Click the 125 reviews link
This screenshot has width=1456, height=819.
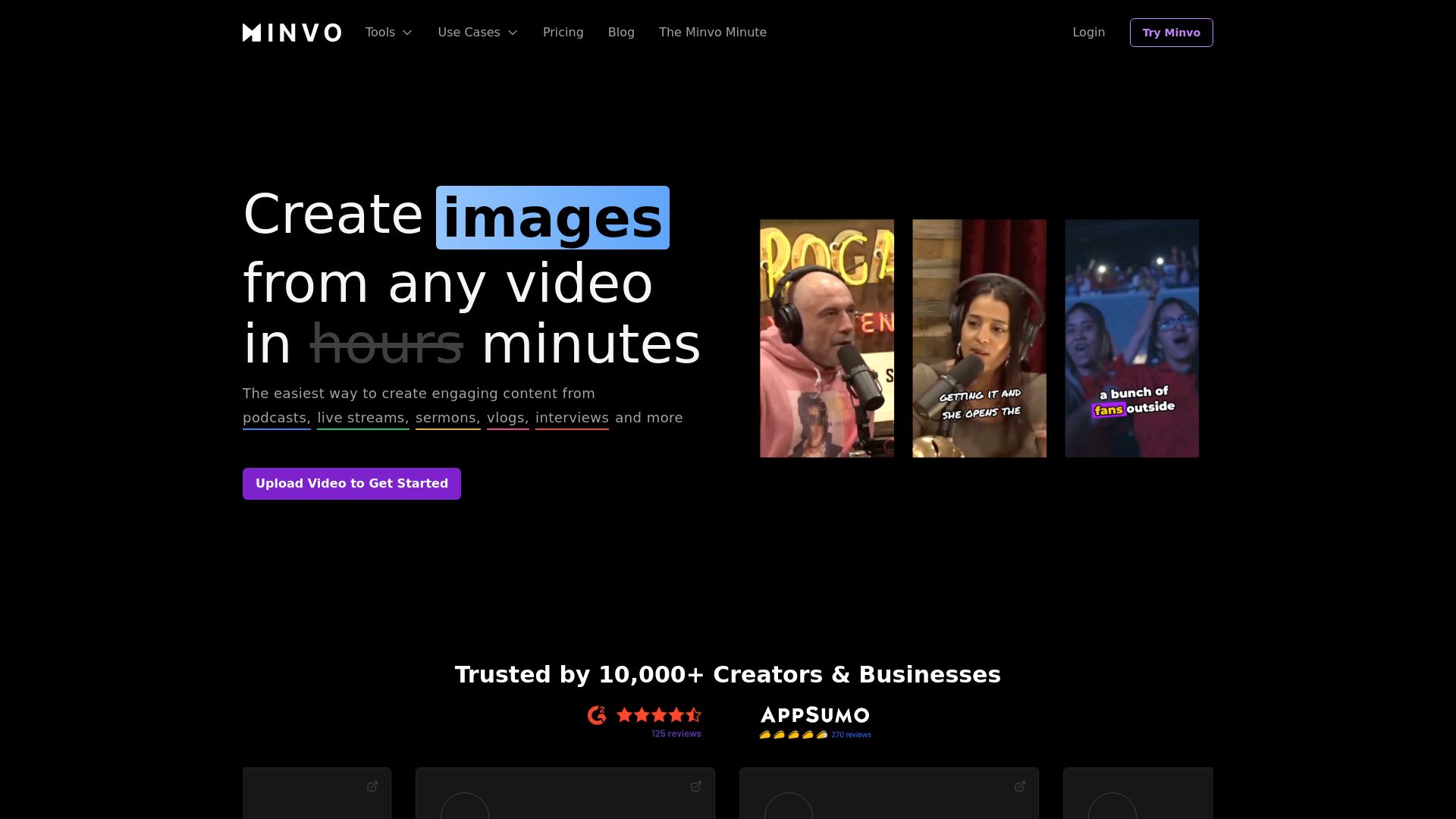pyautogui.click(x=676, y=734)
